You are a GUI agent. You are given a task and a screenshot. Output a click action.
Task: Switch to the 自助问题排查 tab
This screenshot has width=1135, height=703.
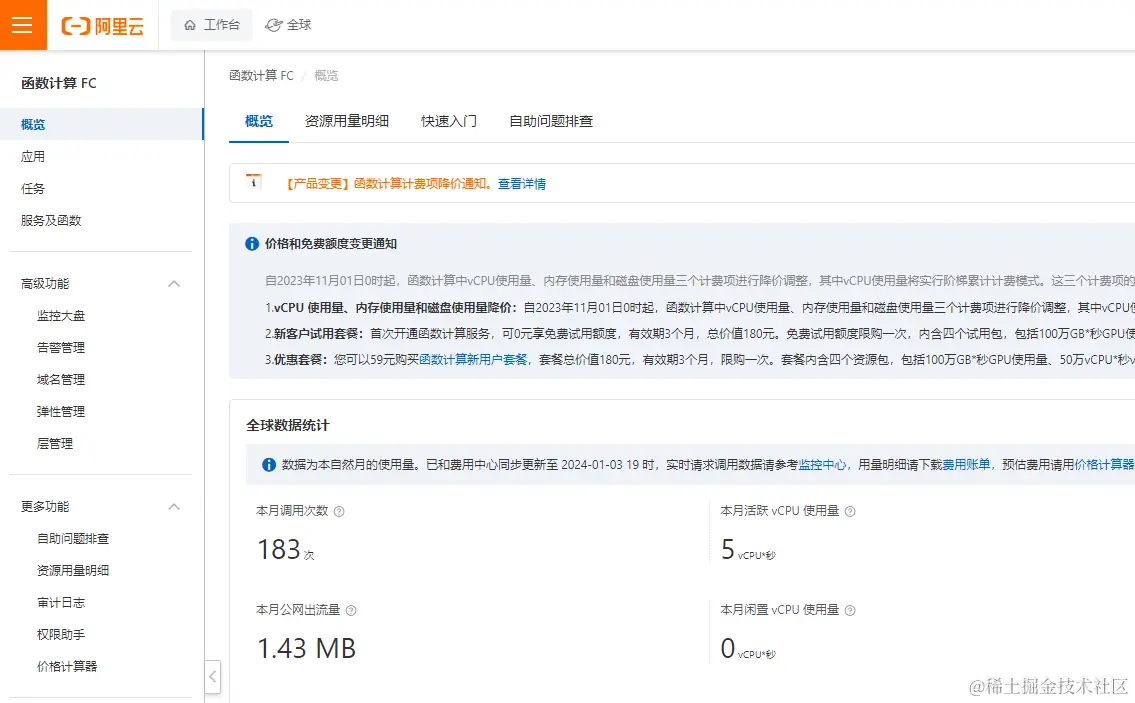tap(551, 121)
